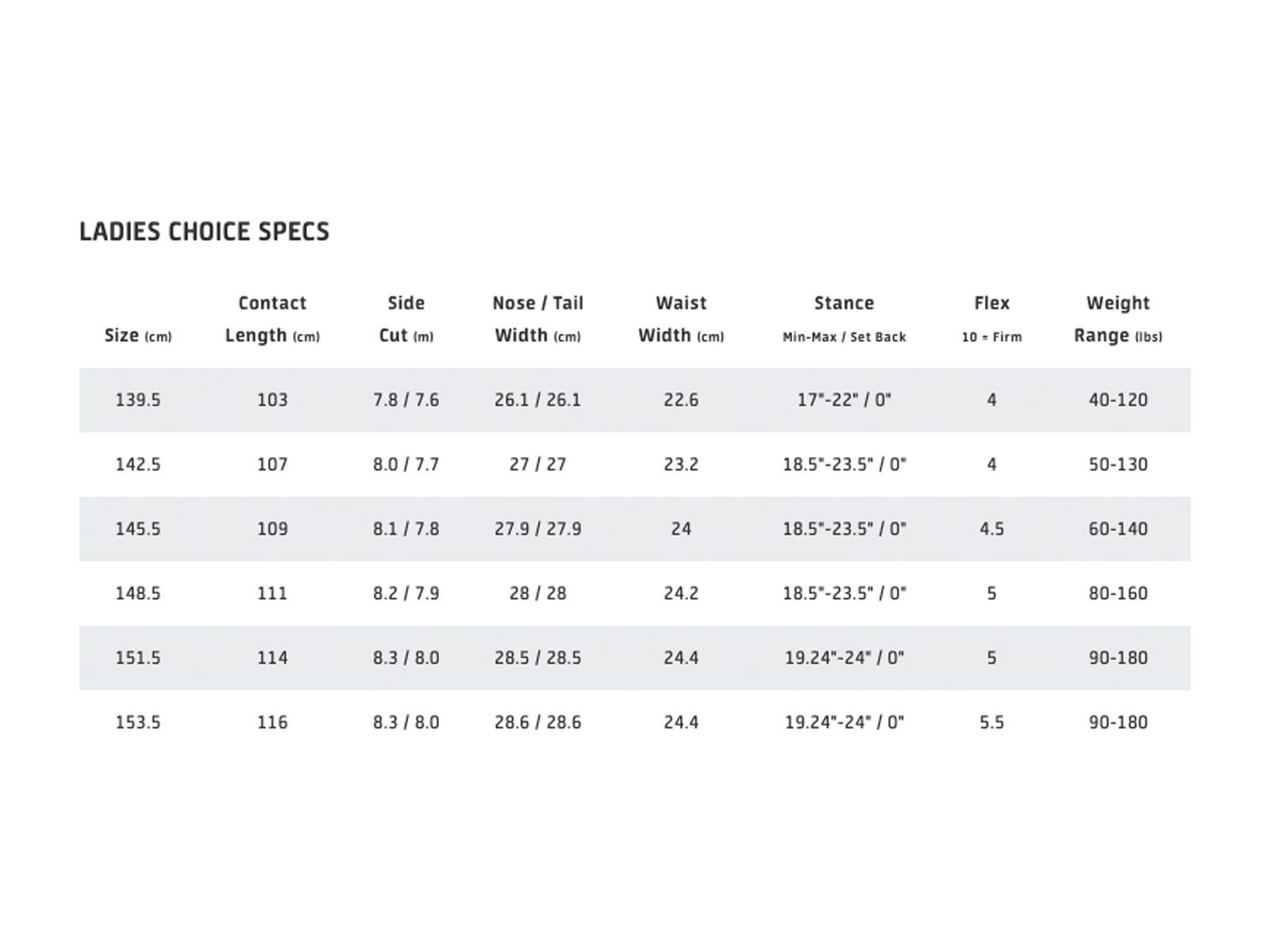The image size is (1270, 952).
Task: Click weight range 80-160
Action: pos(1118,593)
